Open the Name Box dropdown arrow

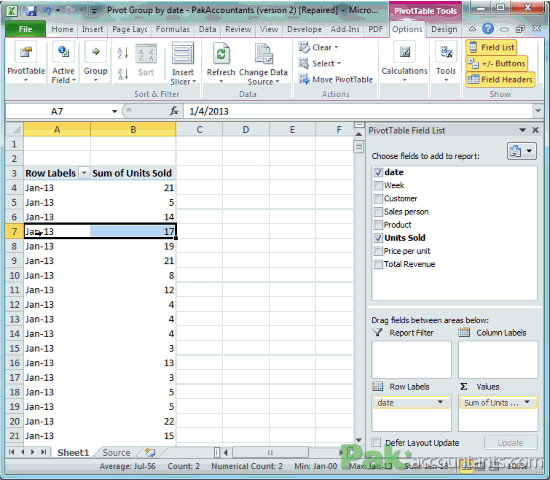tap(114, 112)
